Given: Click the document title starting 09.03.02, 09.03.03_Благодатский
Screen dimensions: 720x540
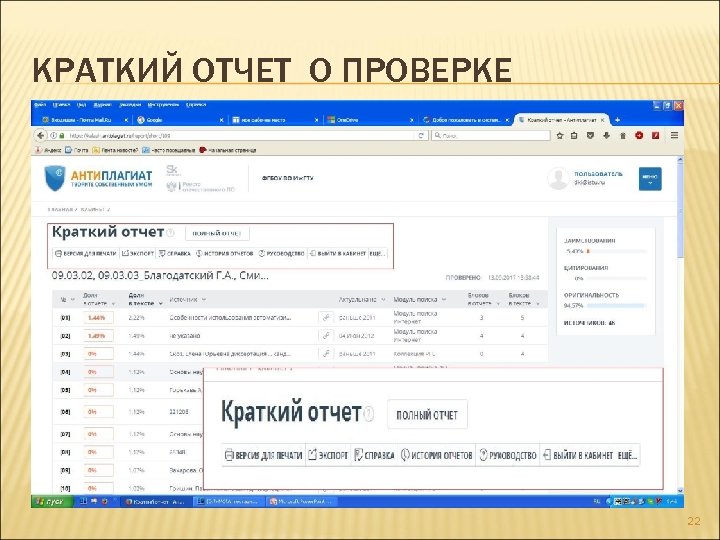Looking at the screenshot, I should point(160,276).
